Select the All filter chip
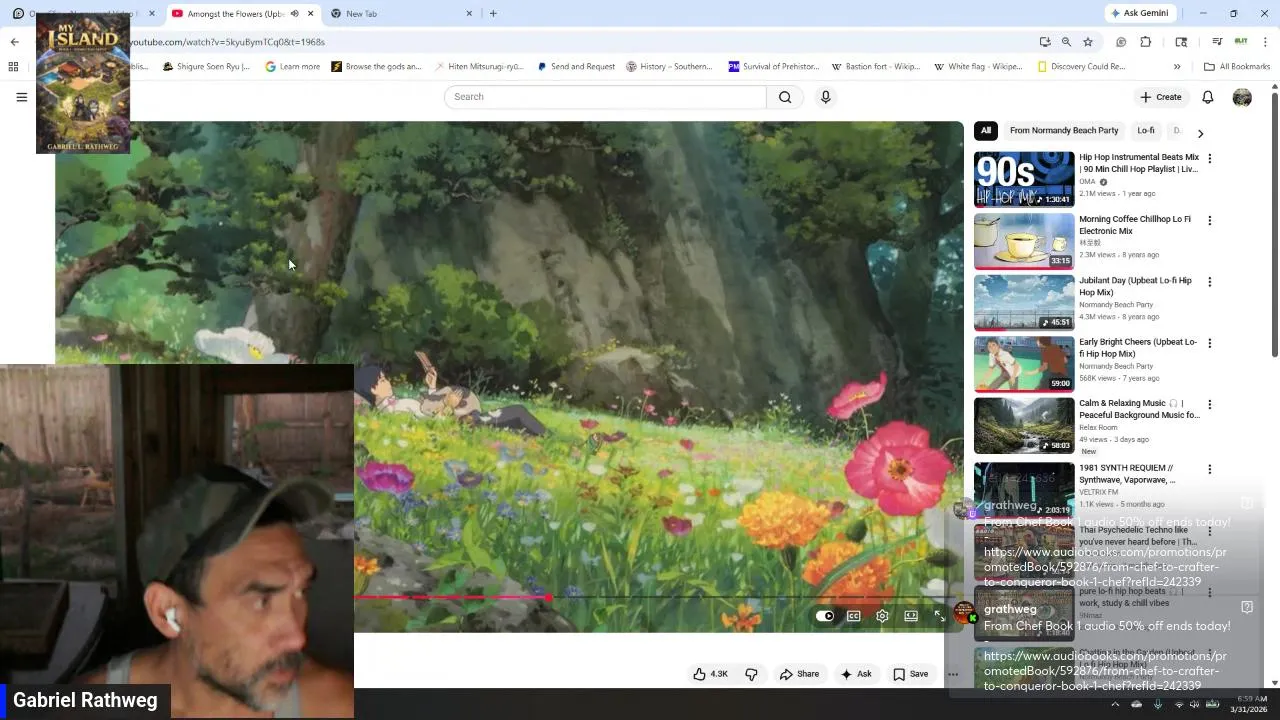This screenshot has height=720, width=1280. [x=986, y=130]
